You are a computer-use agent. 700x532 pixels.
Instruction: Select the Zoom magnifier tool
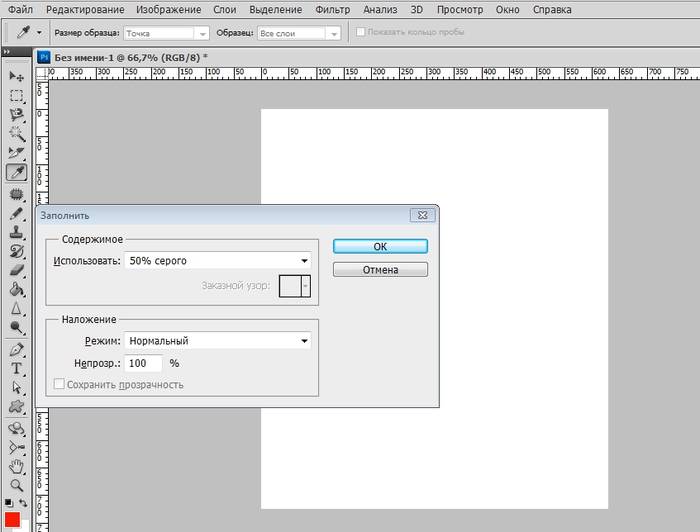pos(16,485)
